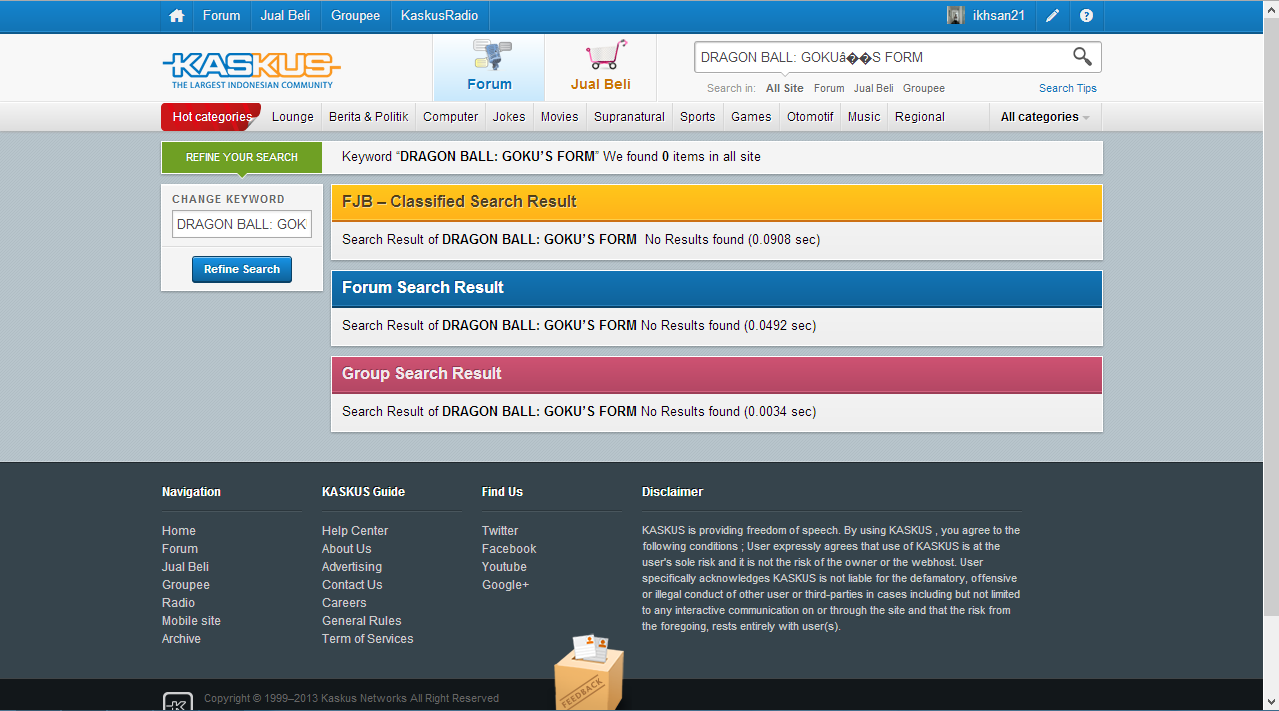
Task: Open footer Groupee link
Action: [186, 585]
